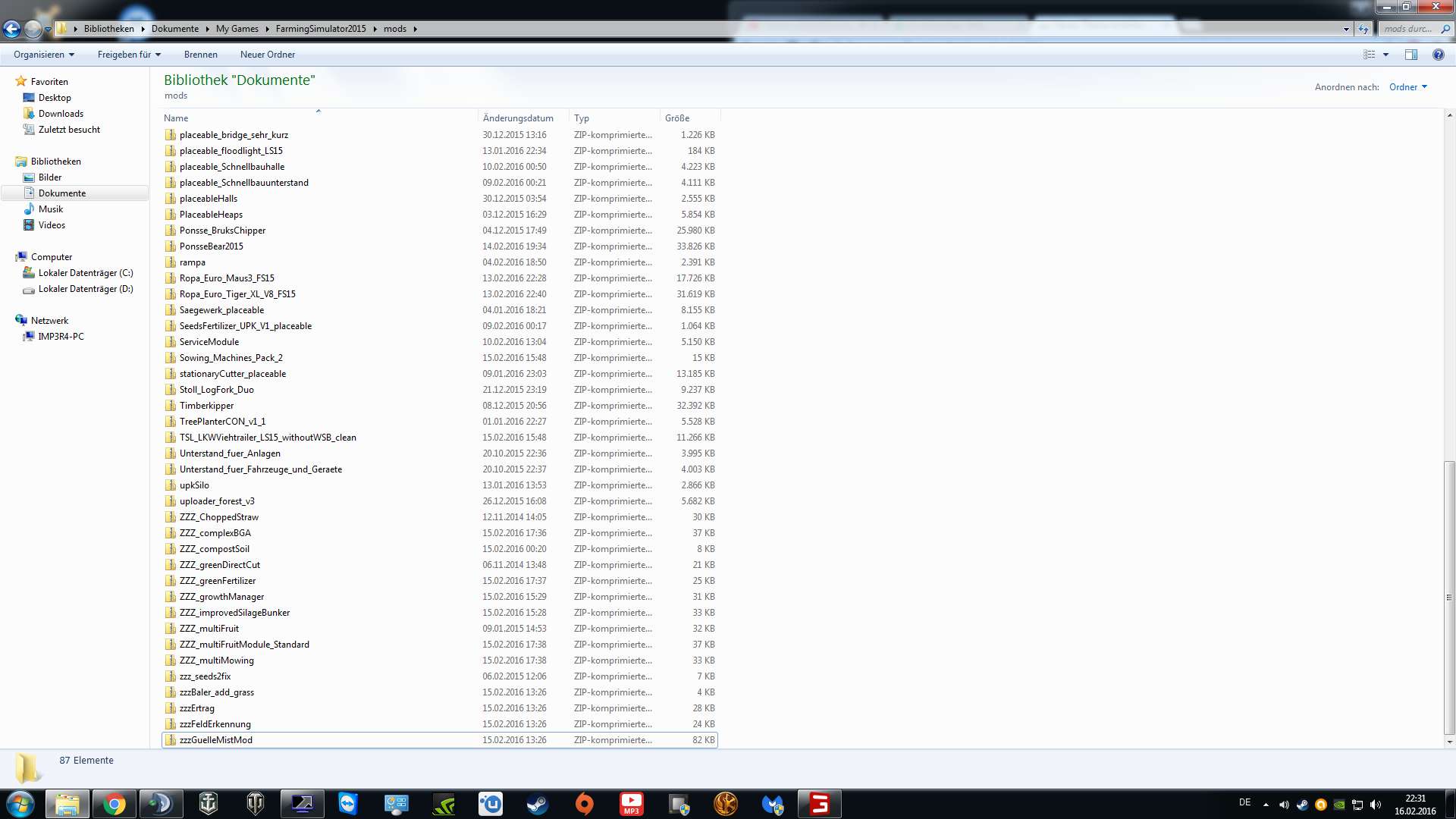Click the Origin taskbar icon
Screen dimensions: 1456x819
pyautogui.click(x=585, y=804)
